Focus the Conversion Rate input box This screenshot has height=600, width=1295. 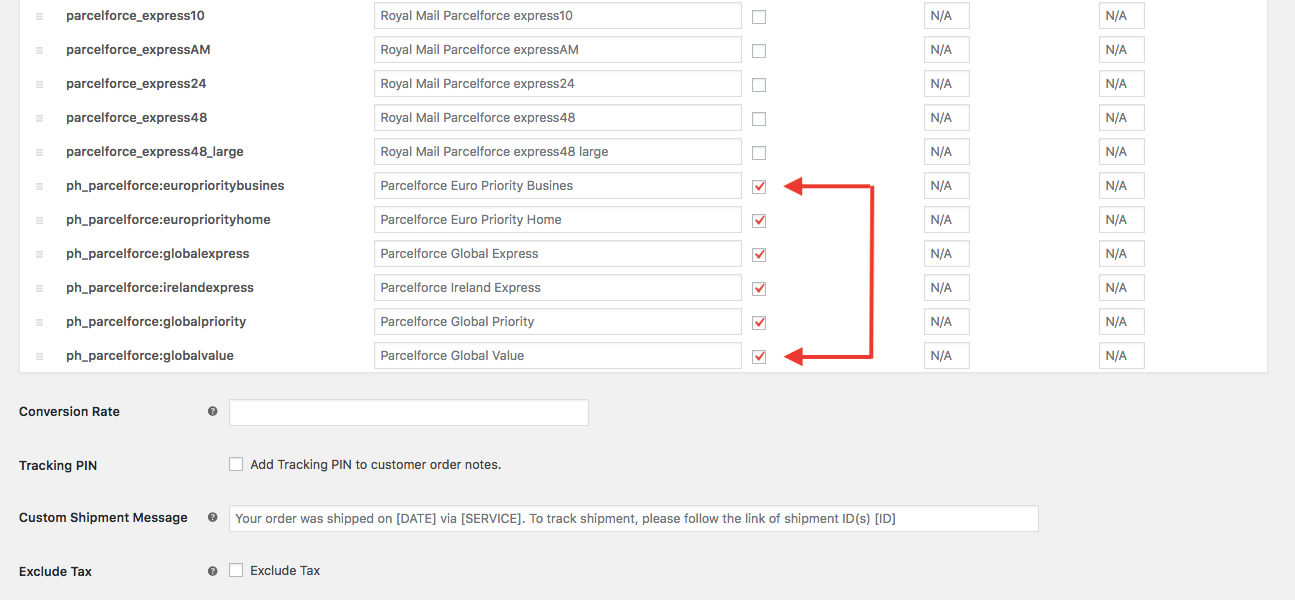409,412
